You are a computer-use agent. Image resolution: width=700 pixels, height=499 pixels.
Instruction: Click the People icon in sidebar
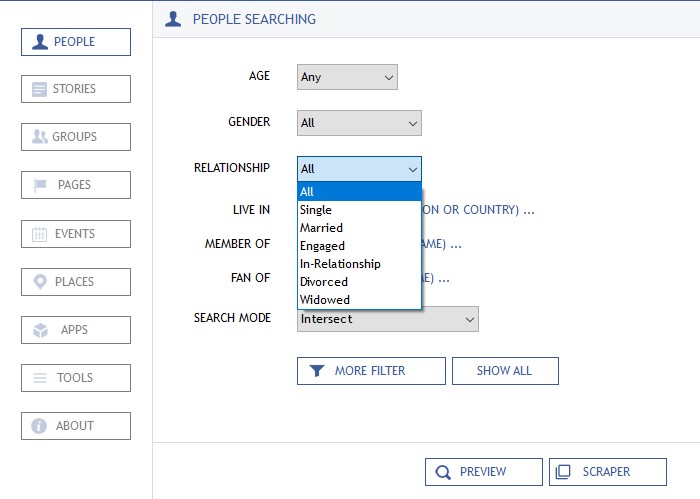(x=40, y=42)
